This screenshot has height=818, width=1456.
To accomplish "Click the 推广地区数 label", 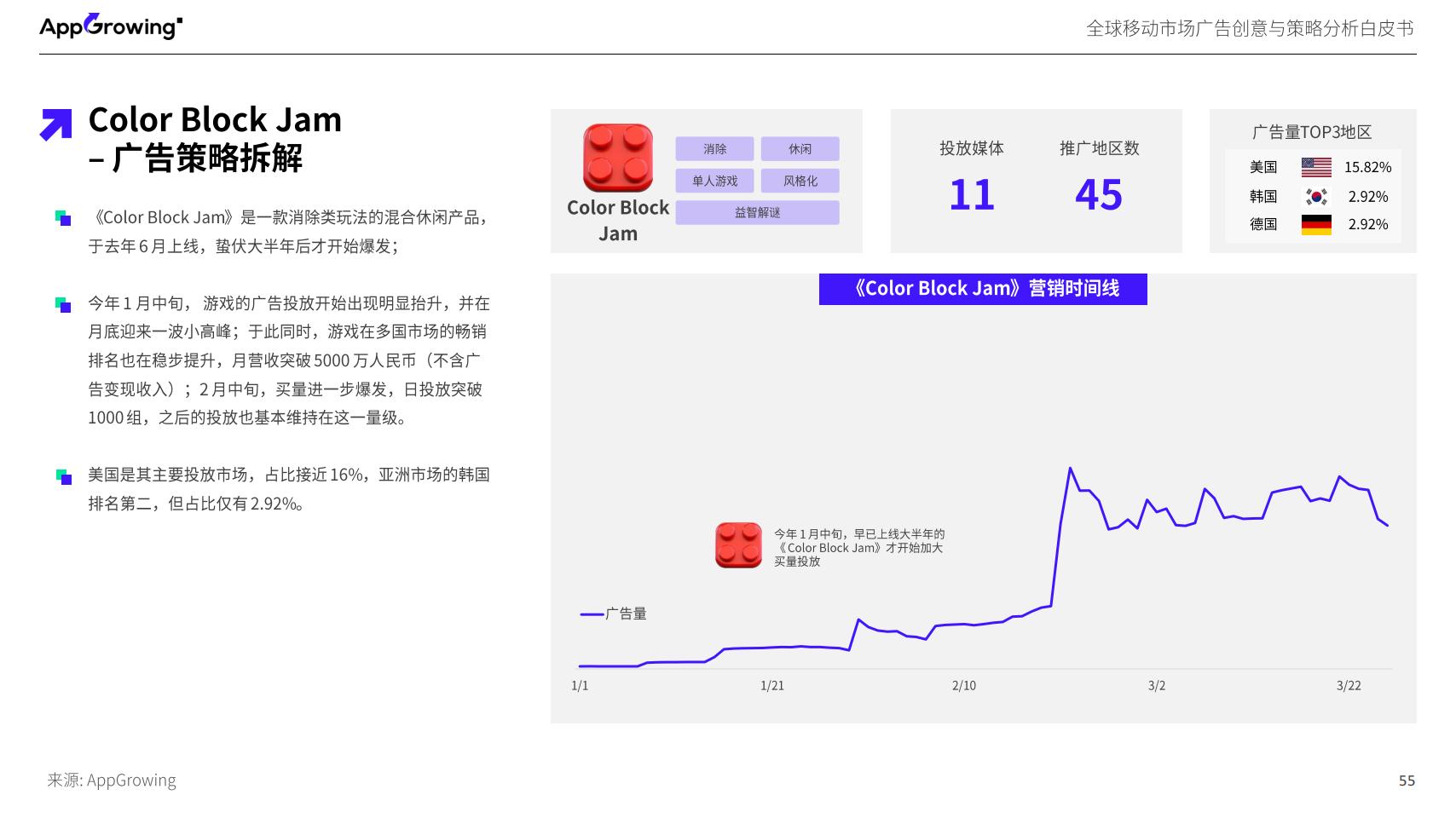I will click(x=1099, y=148).
